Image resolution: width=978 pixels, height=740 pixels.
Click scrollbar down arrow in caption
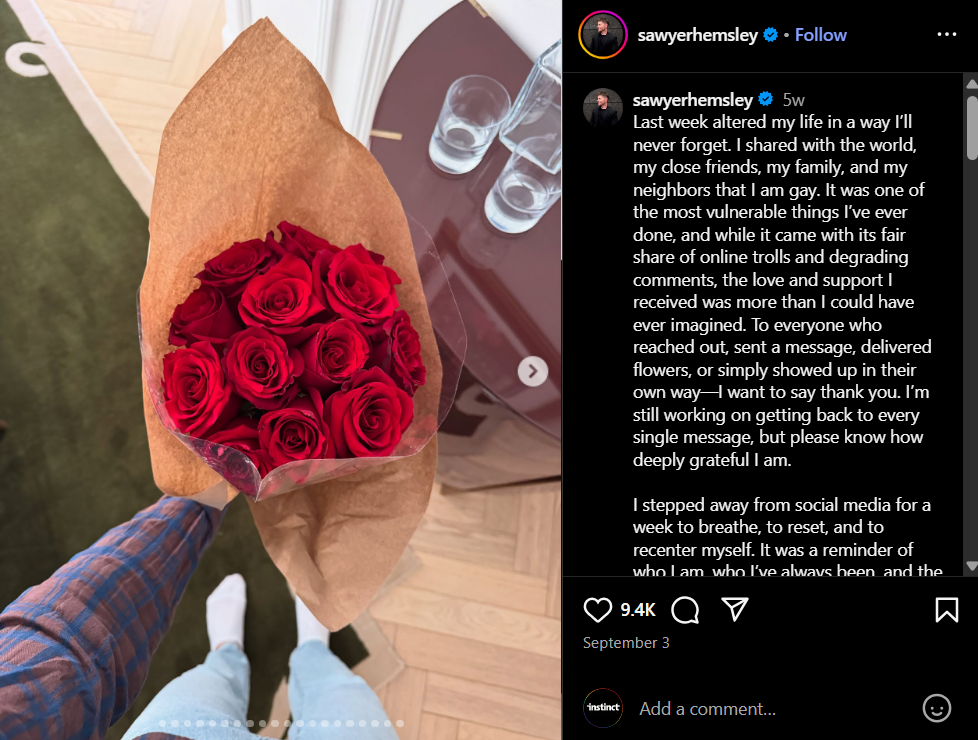pos(971,566)
